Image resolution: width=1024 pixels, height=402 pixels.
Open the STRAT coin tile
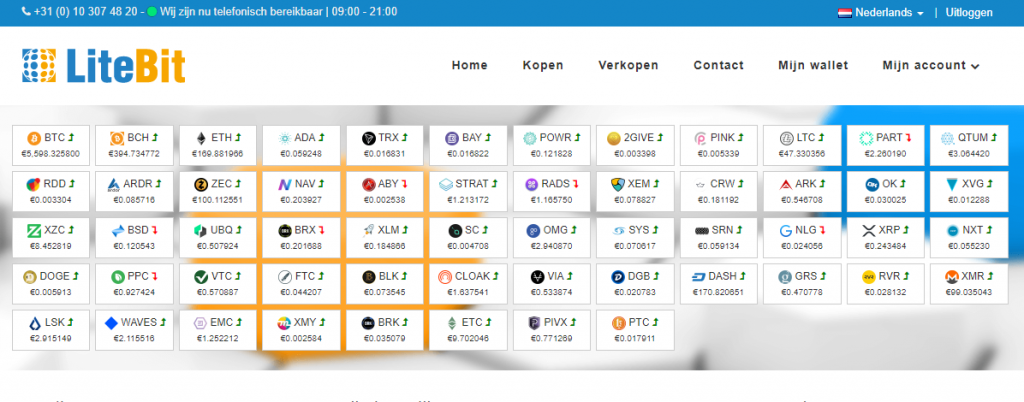pyautogui.click(x=468, y=191)
